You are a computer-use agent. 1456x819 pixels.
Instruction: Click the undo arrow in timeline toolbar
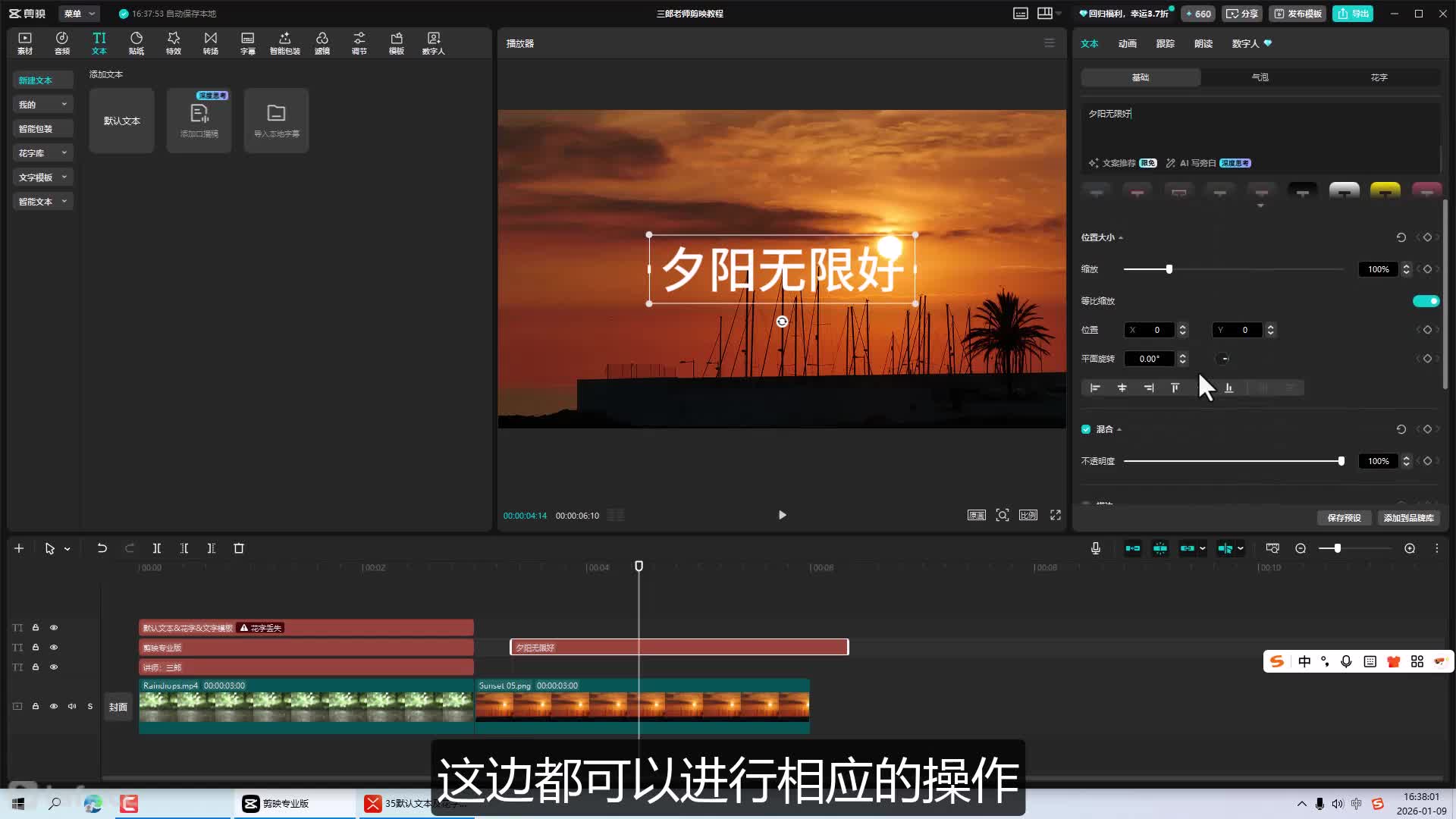click(x=102, y=548)
